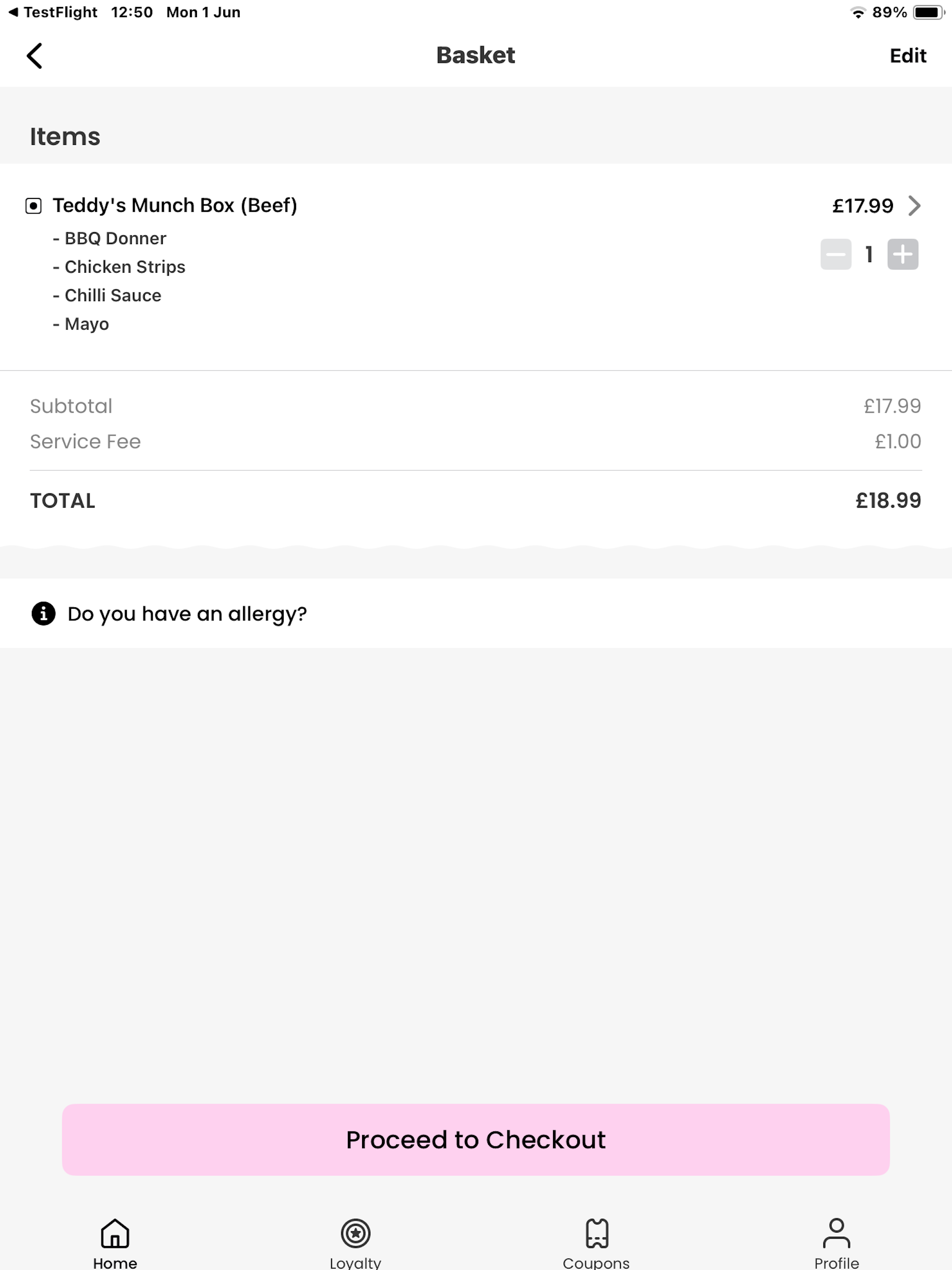
Task: Go back using the top-left arrow
Action: coord(35,56)
